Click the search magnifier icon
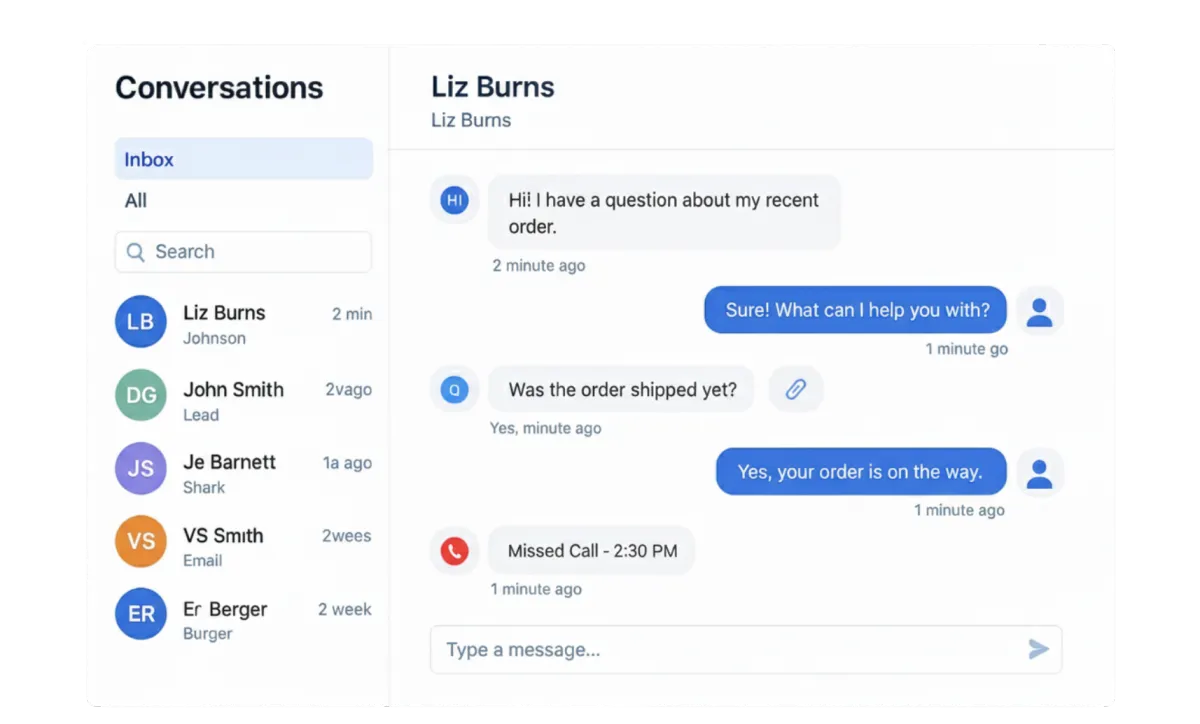The width and height of the screenshot is (1200, 724). click(x=136, y=252)
